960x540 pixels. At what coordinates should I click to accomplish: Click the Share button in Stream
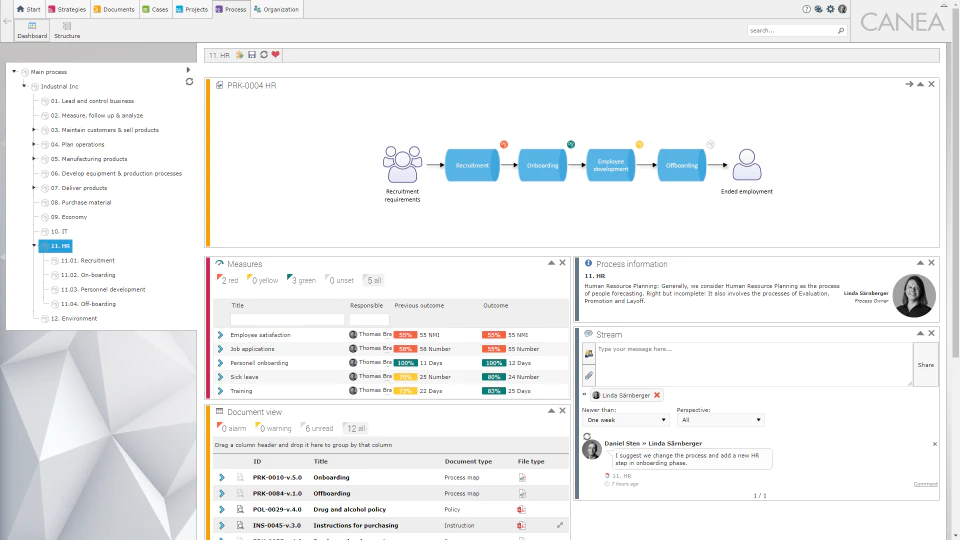click(926, 365)
